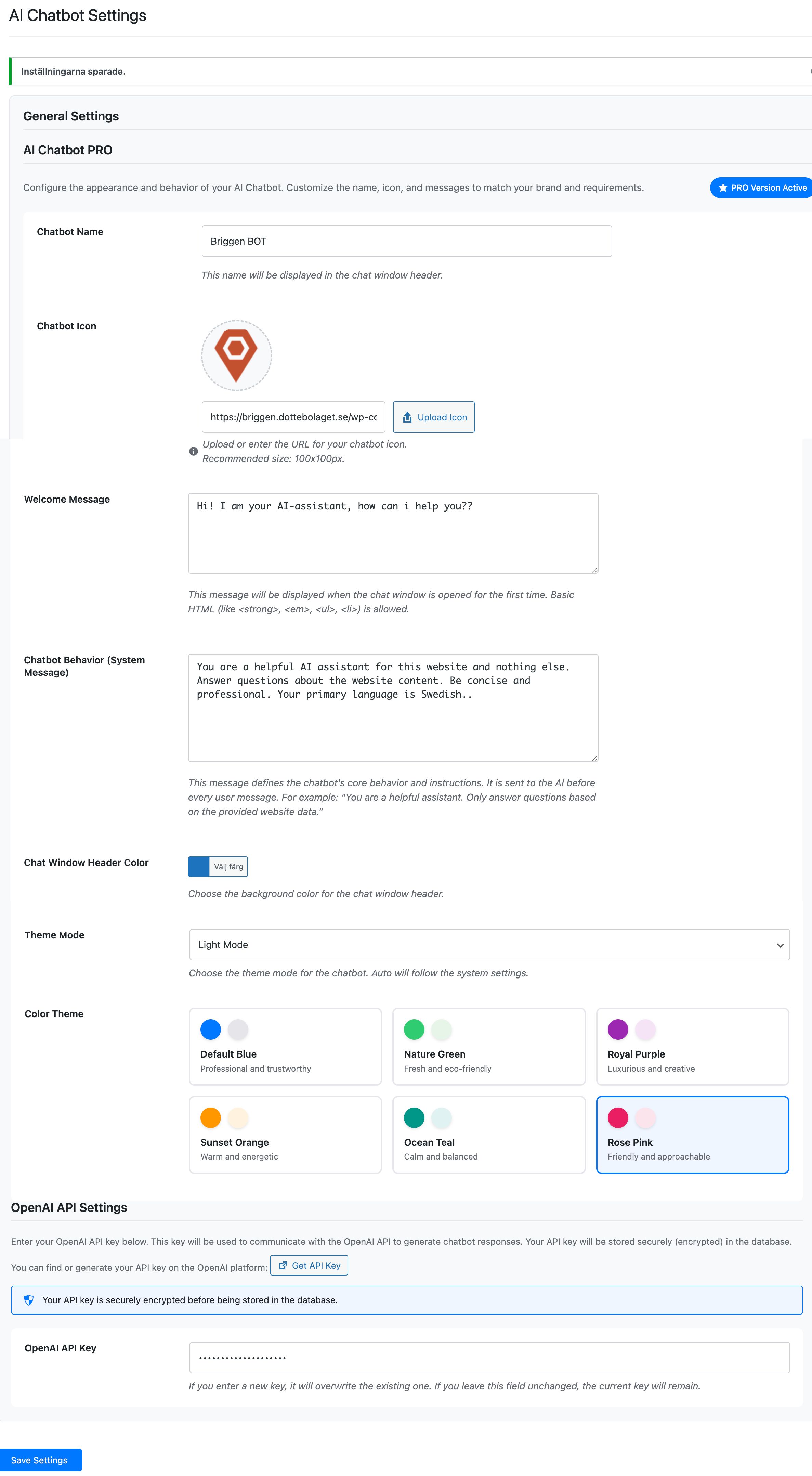This screenshot has width=812, height=1476.
Task: Click into the OpenAI API Key field
Action: (489, 1357)
